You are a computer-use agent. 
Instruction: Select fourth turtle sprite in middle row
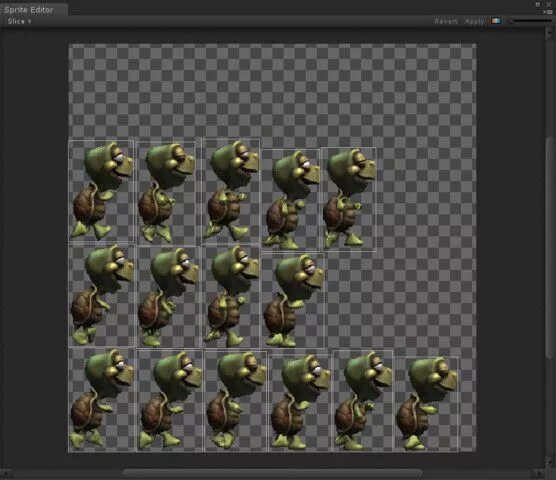pyautogui.click(x=293, y=301)
